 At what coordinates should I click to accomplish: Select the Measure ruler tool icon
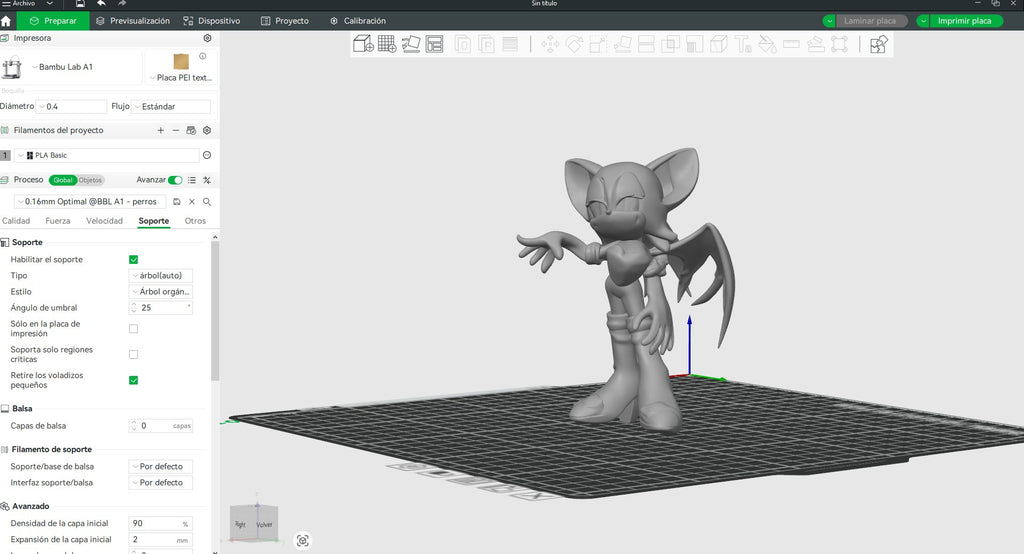point(791,44)
